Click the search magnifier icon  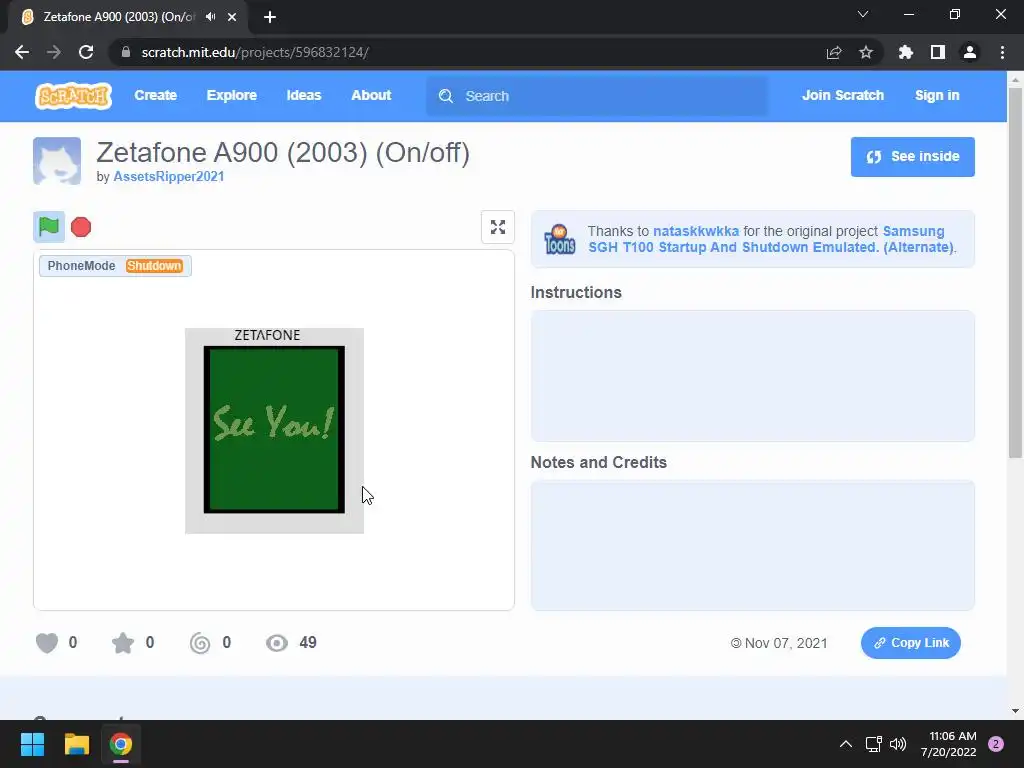446,96
